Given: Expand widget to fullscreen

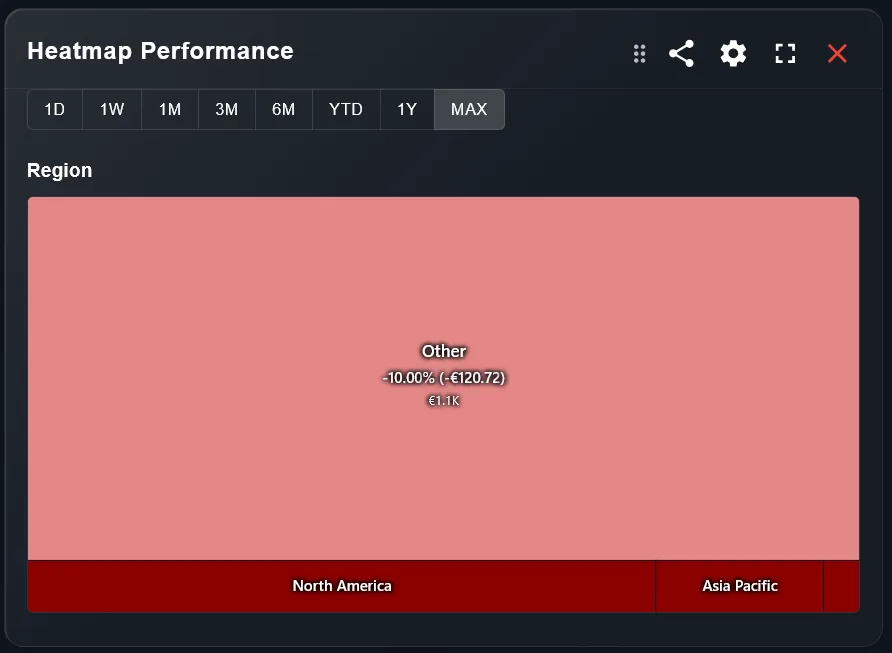Looking at the screenshot, I should click(785, 53).
